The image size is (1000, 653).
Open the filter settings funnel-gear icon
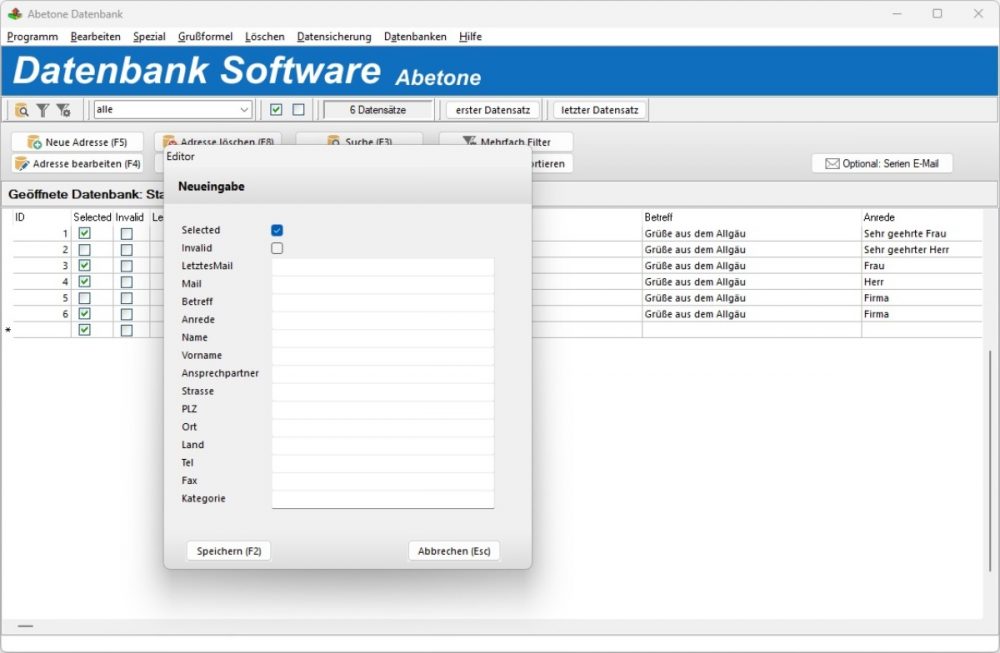tap(63, 110)
